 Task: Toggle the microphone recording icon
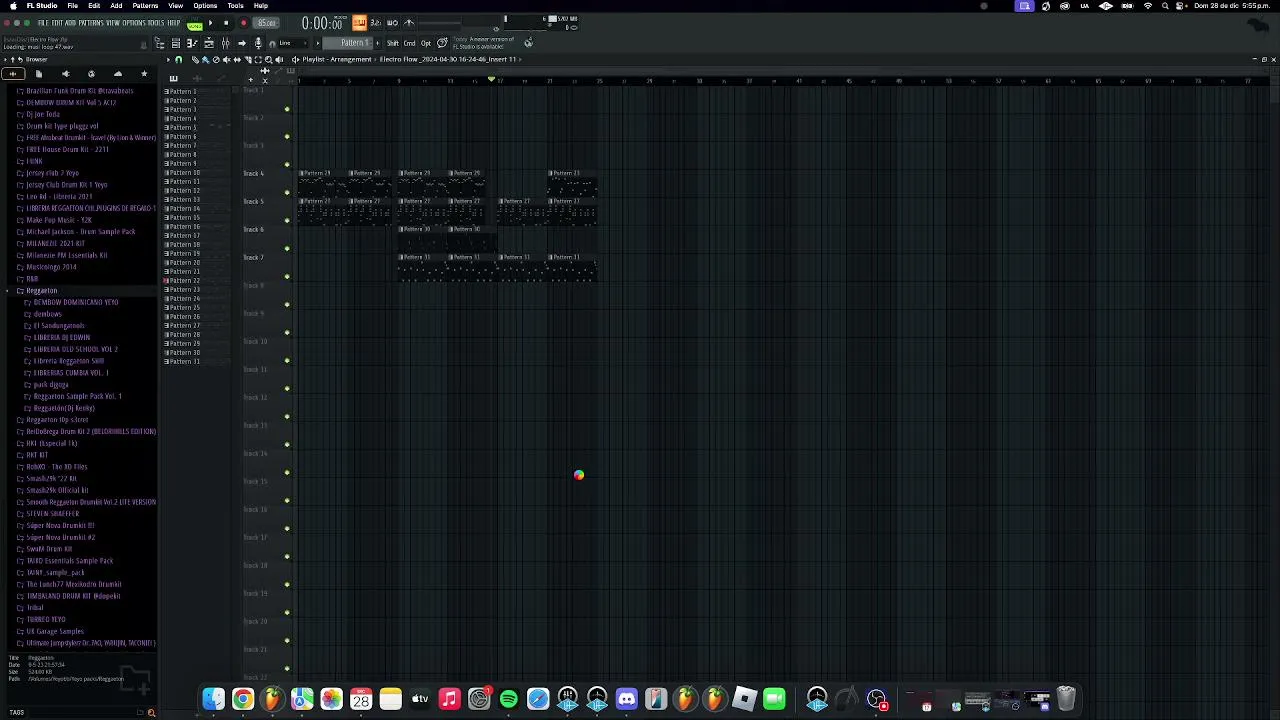[258, 43]
